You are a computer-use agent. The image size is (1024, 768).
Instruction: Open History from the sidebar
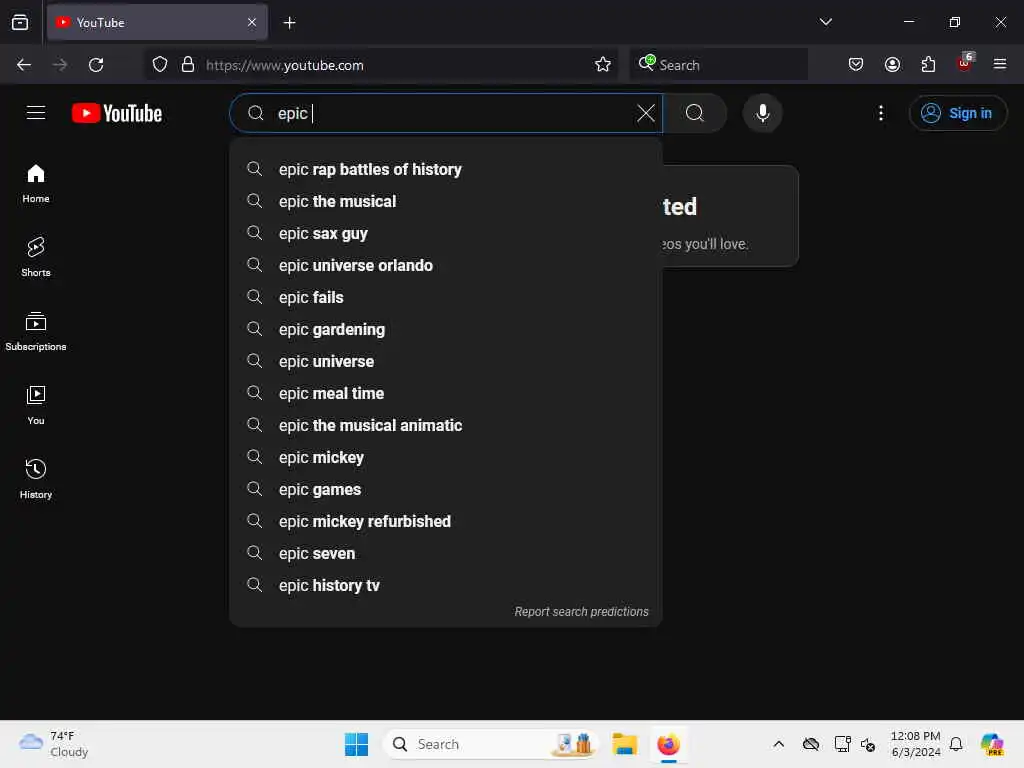pos(36,479)
